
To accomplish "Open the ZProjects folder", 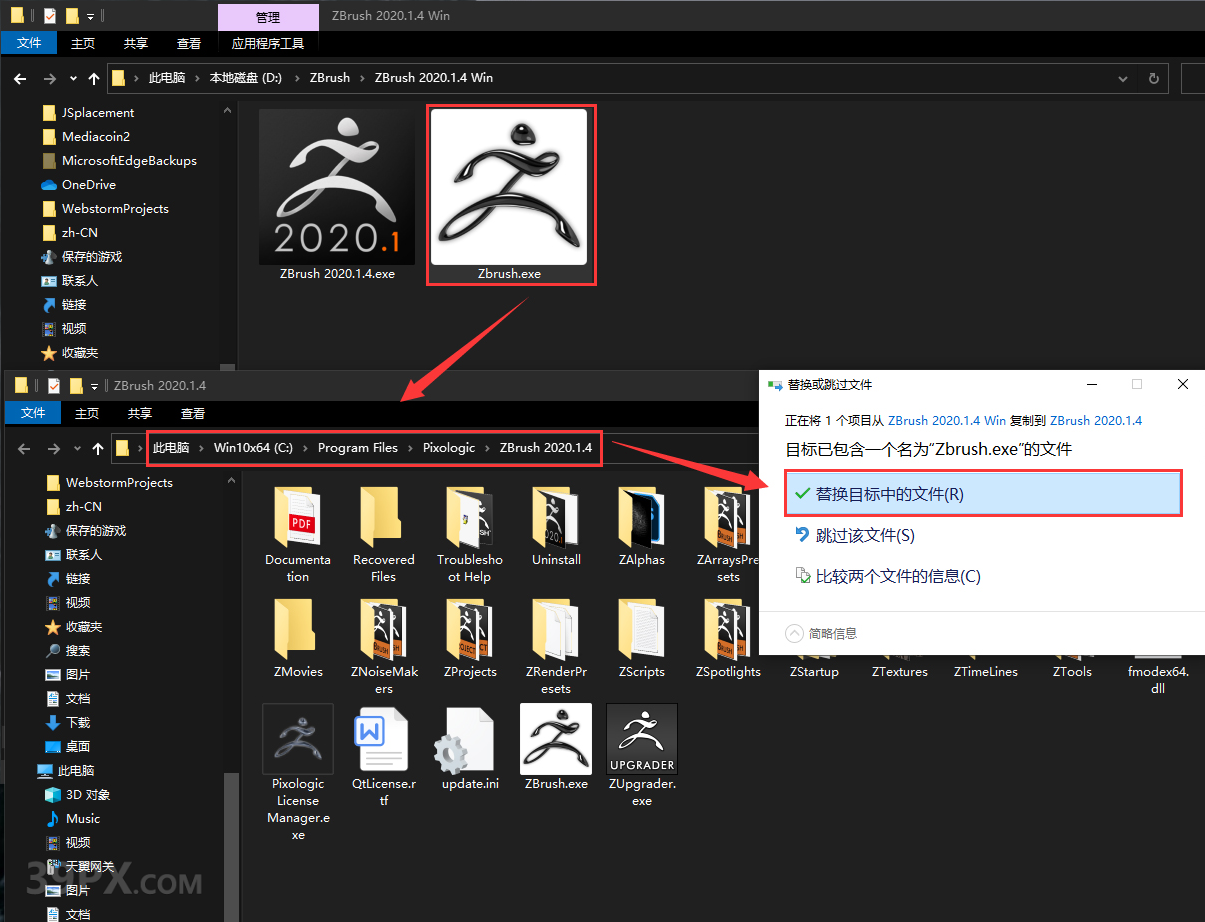I will (469, 640).
